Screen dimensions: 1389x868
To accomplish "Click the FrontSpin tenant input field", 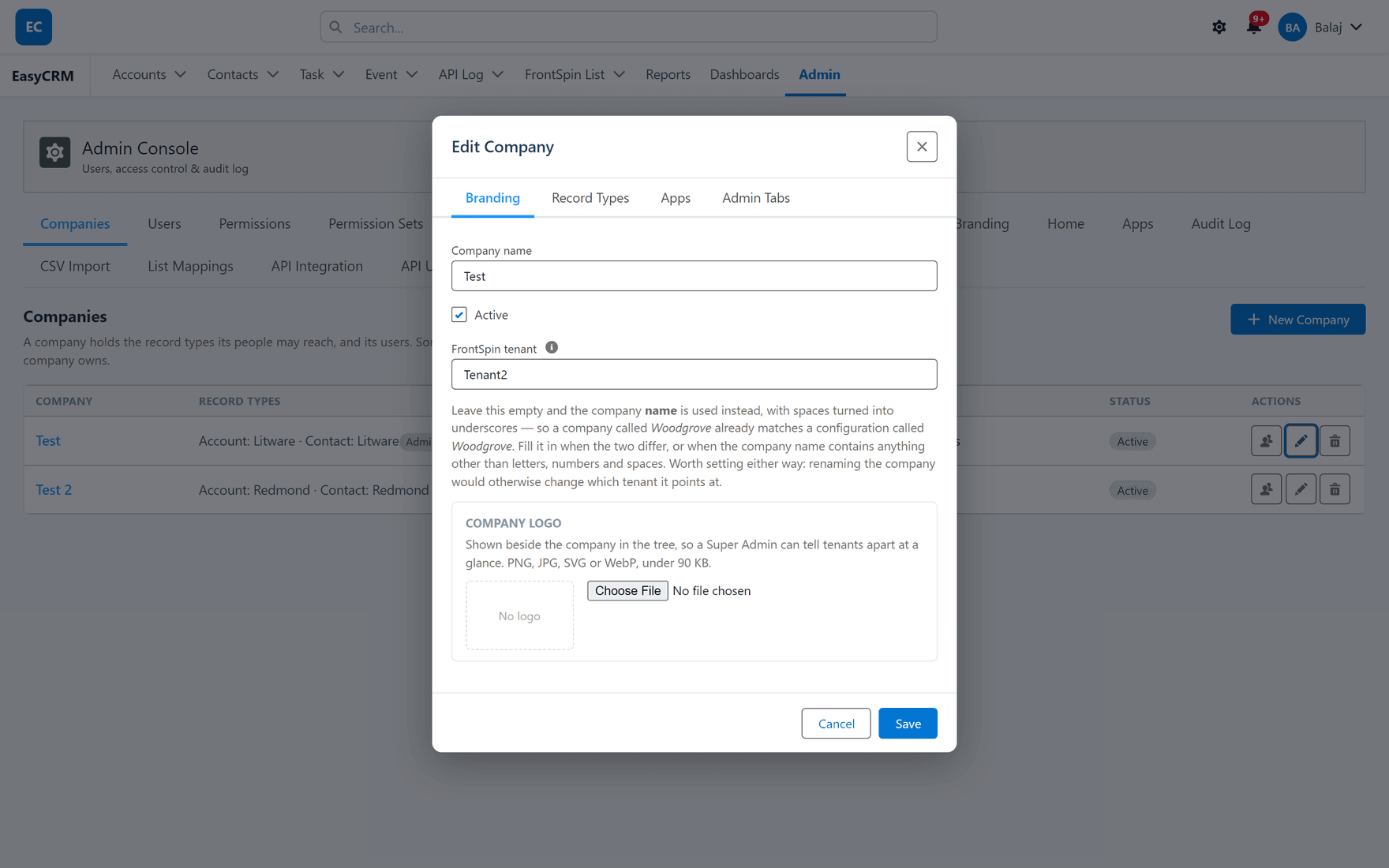I will pos(694,375).
